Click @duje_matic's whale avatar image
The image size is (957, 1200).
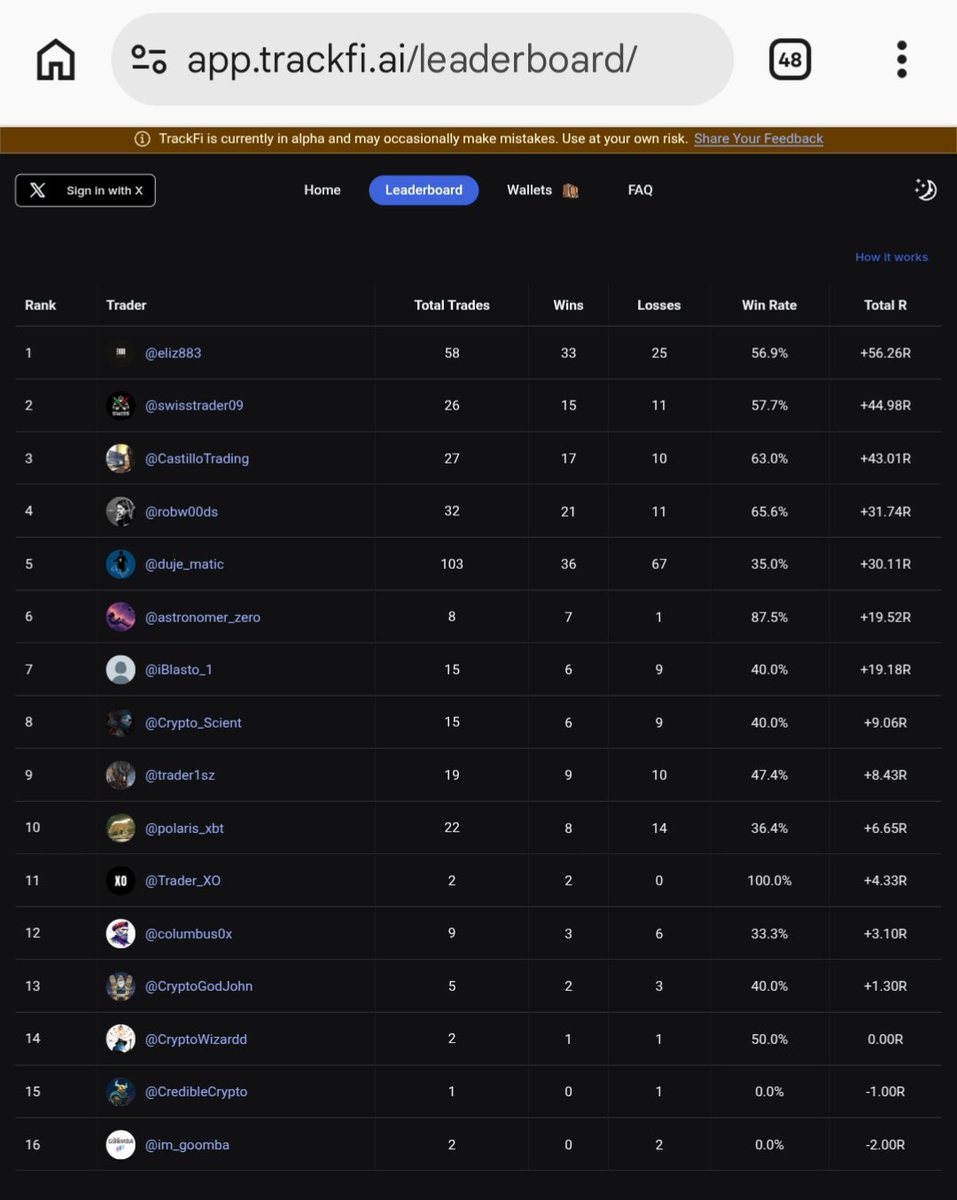click(120, 563)
